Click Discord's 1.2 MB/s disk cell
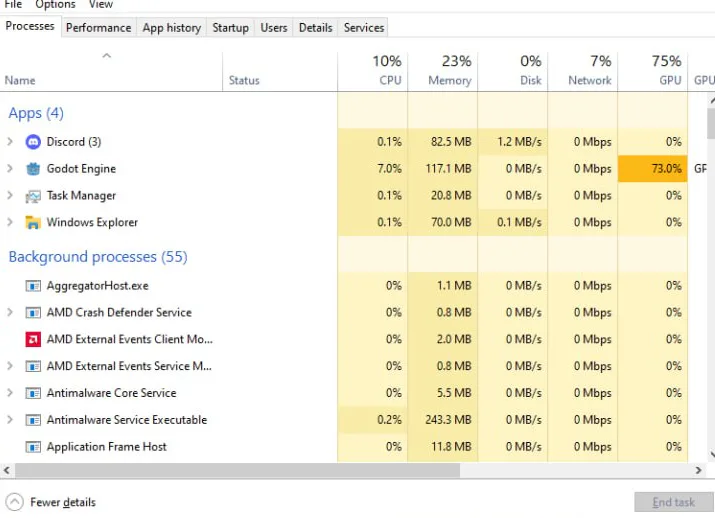Screen dimensions: 715x518 pos(513,142)
